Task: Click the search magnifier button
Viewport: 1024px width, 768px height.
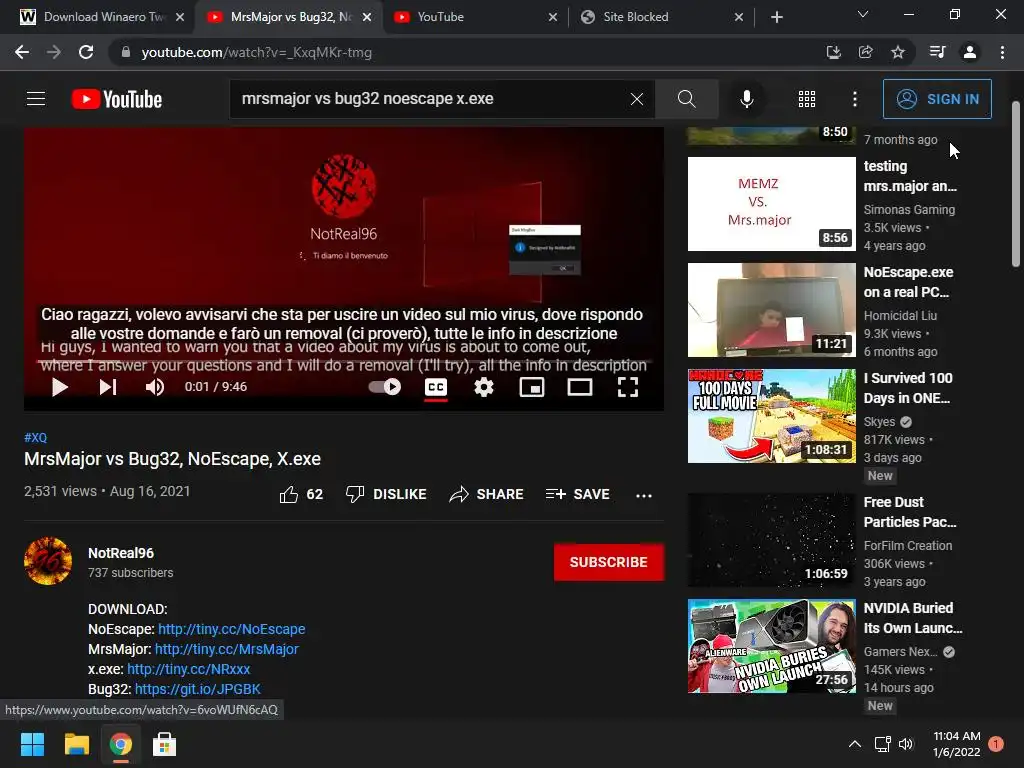Action: coord(686,99)
